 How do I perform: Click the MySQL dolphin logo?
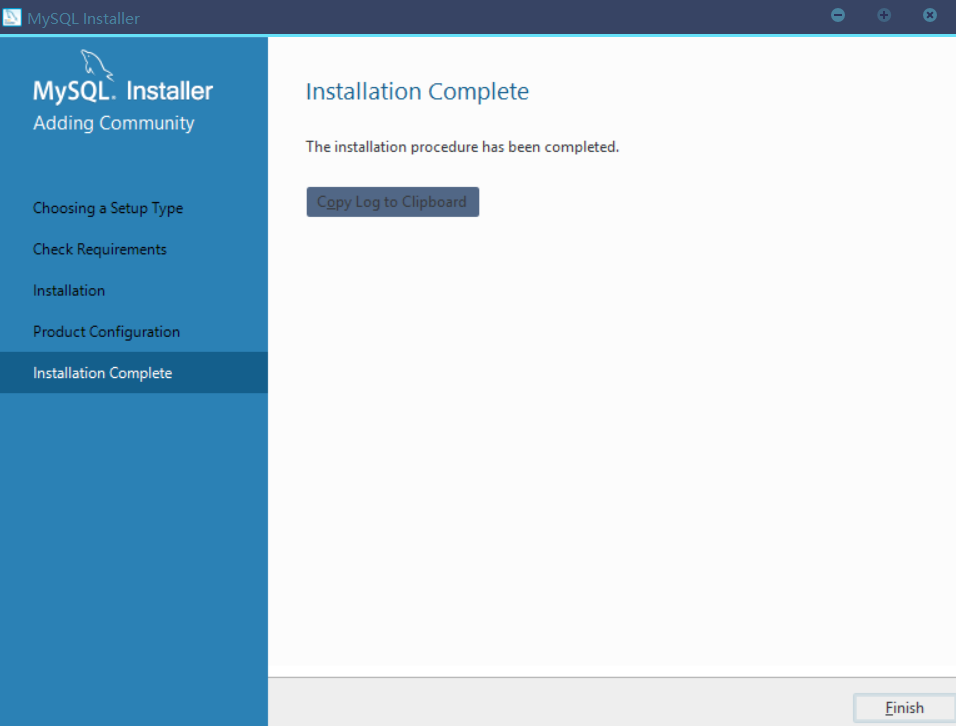(96, 62)
